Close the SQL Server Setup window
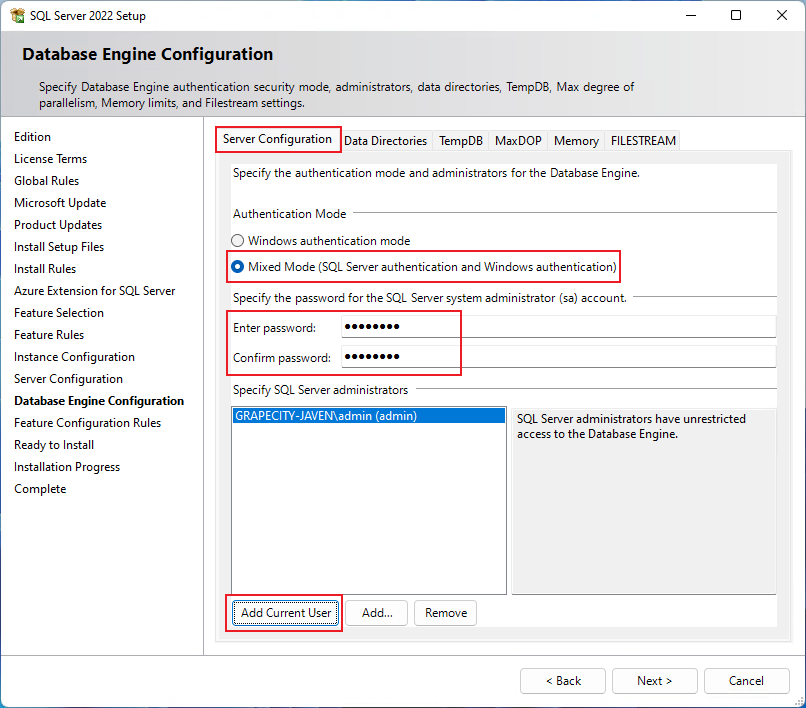Screen dimensions: 806x708 [x=782, y=15]
